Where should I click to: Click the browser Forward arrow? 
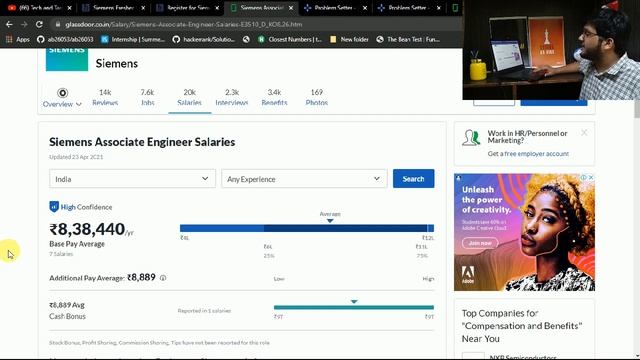tap(24, 24)
